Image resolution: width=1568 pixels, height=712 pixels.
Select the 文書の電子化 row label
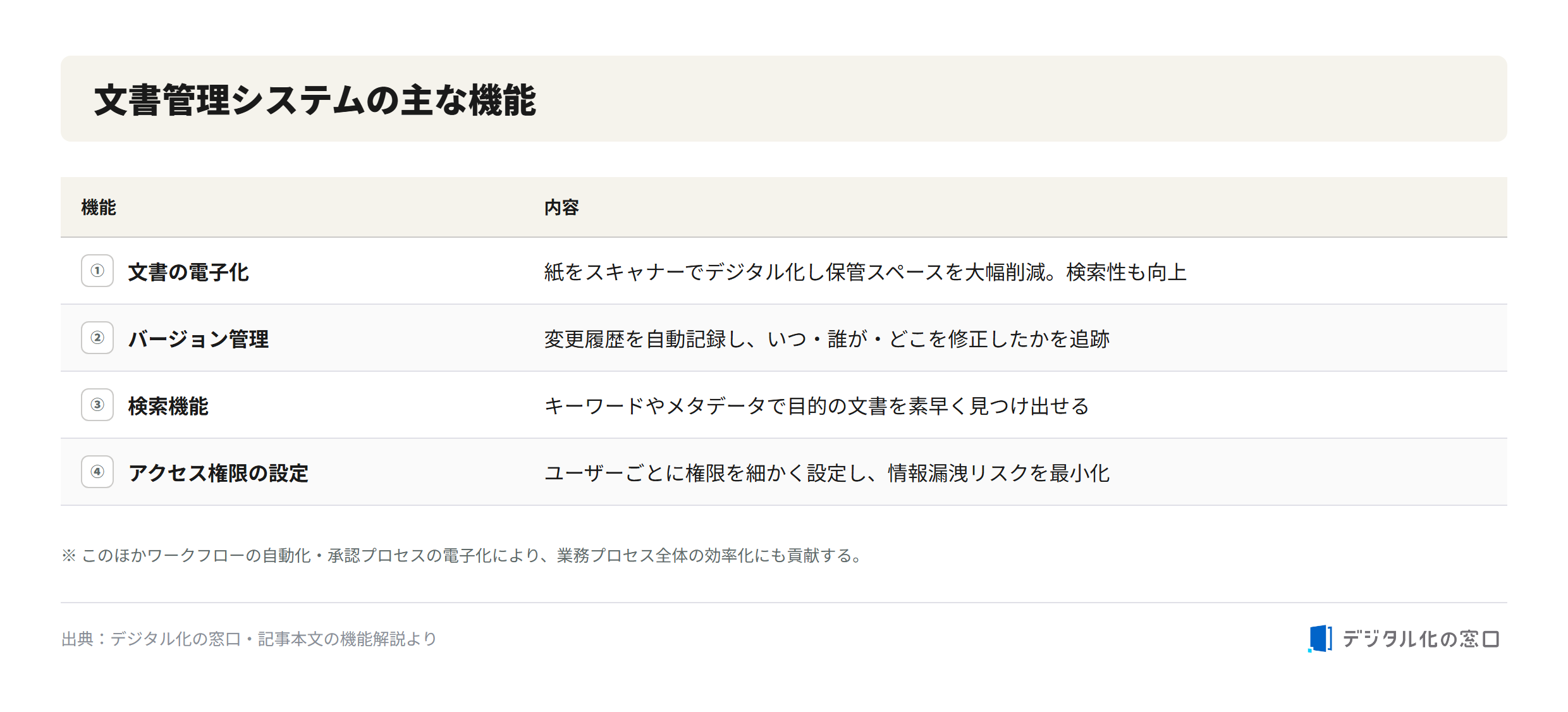point(188,272)
